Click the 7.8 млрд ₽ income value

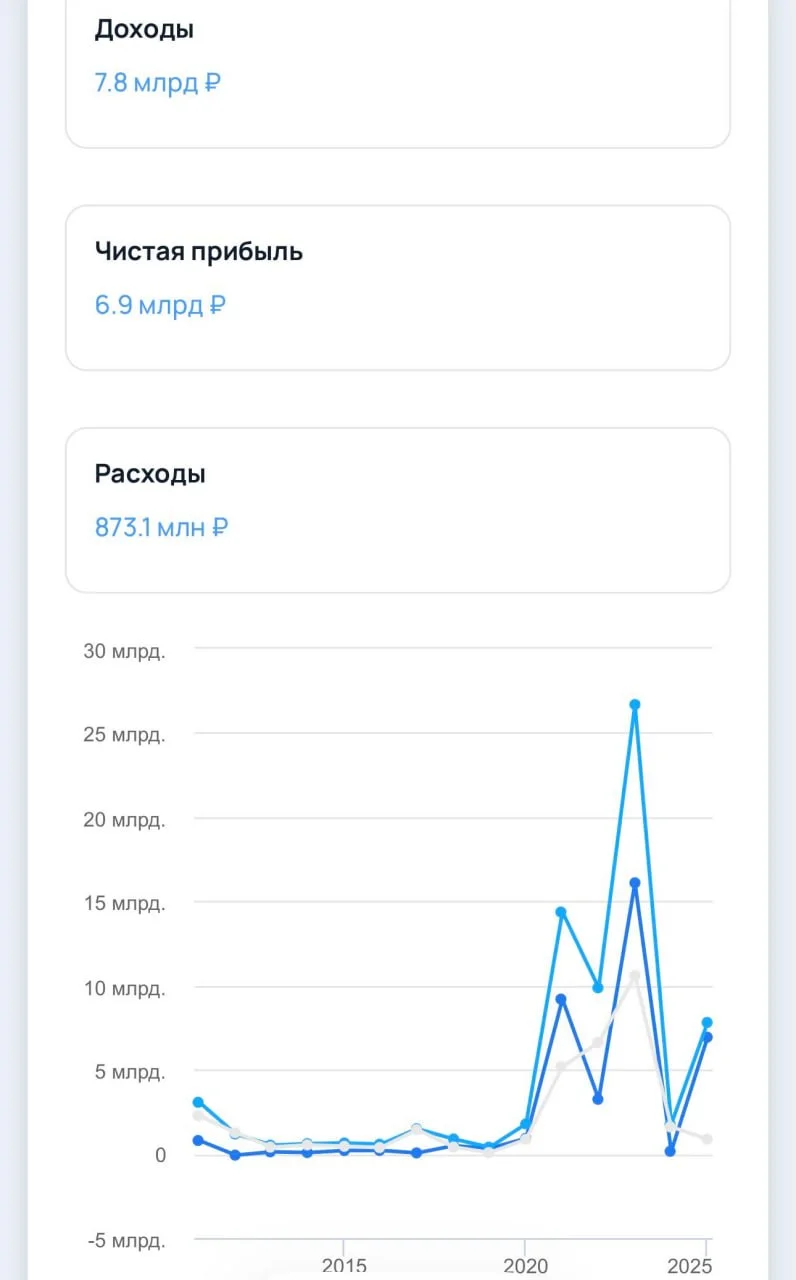pyautogui.click(x=157, y=83)
